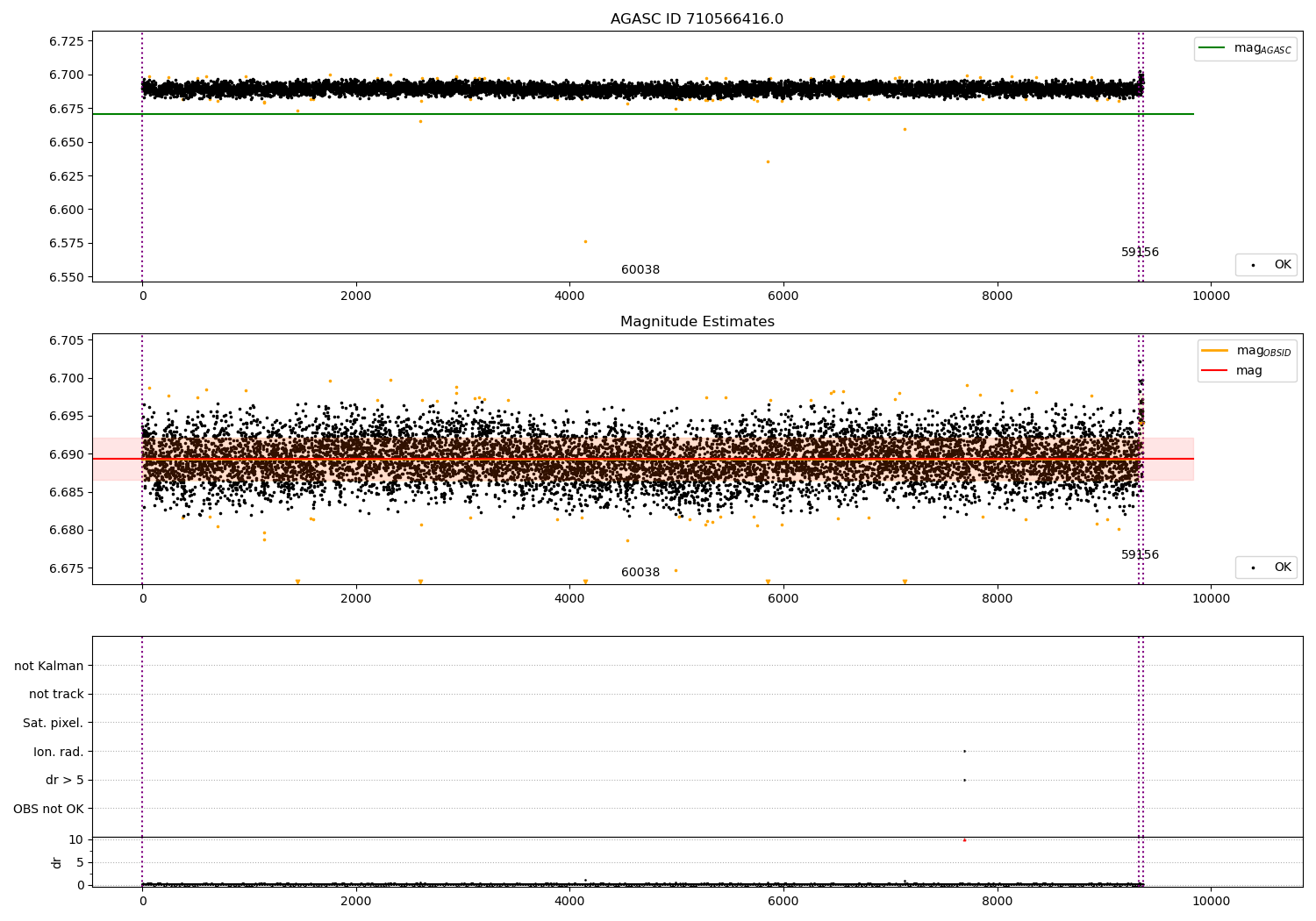Click the green mag AGASC legend entry
The width and height of the screenshot is (1316, 921).
[x=1245, y=48]
